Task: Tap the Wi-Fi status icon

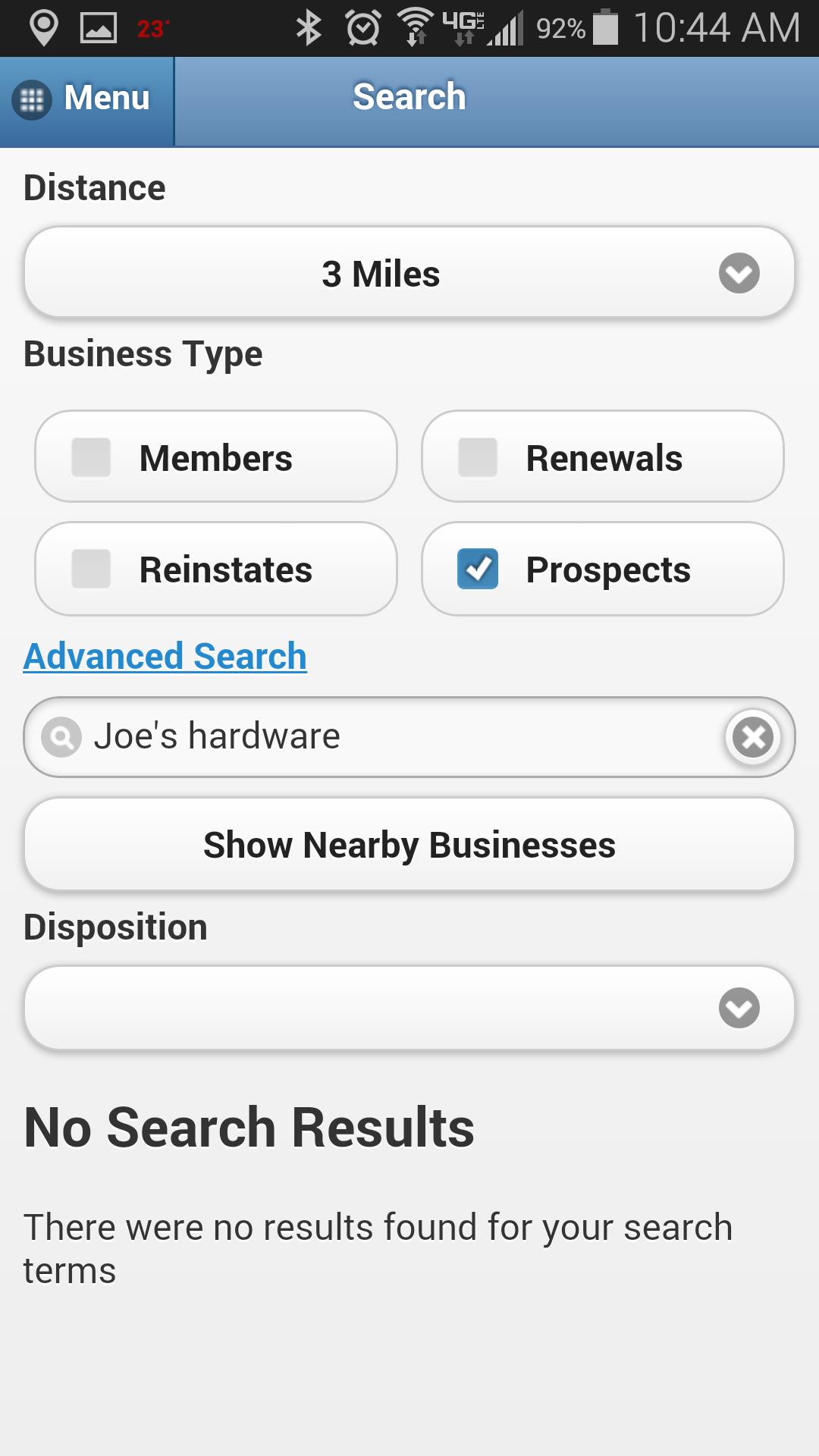Action: click(x=415, y=27)
